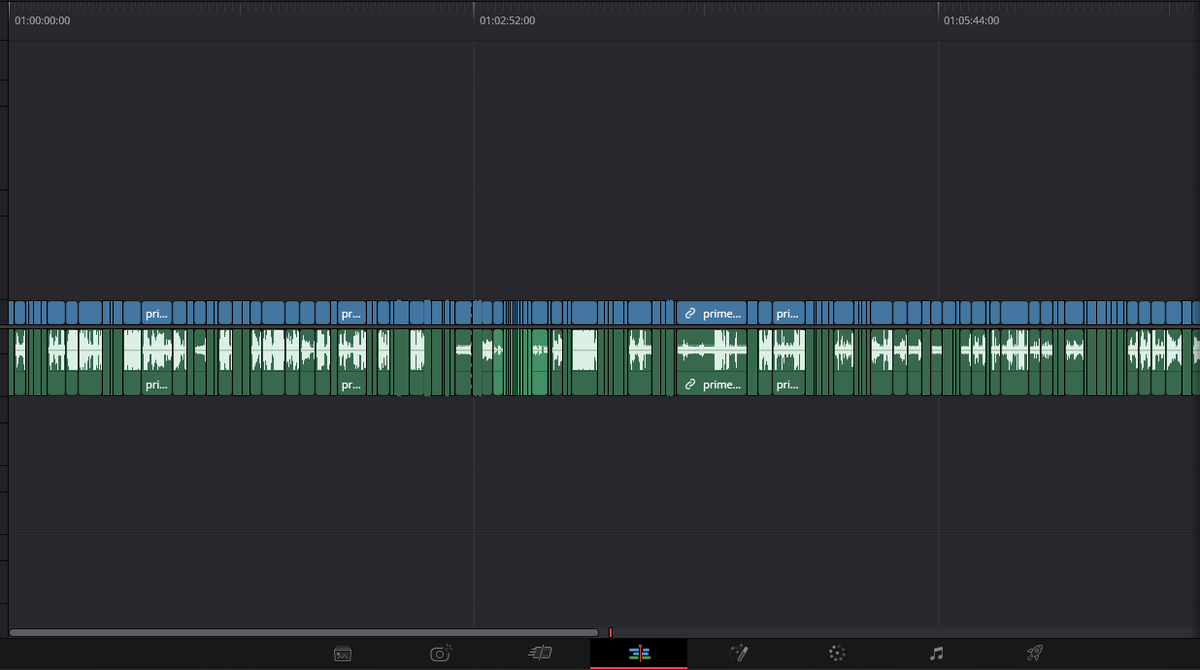Click link icon on green 'prime...' audio clip
The image size is (1200, 670).
(x=690, y=385)
